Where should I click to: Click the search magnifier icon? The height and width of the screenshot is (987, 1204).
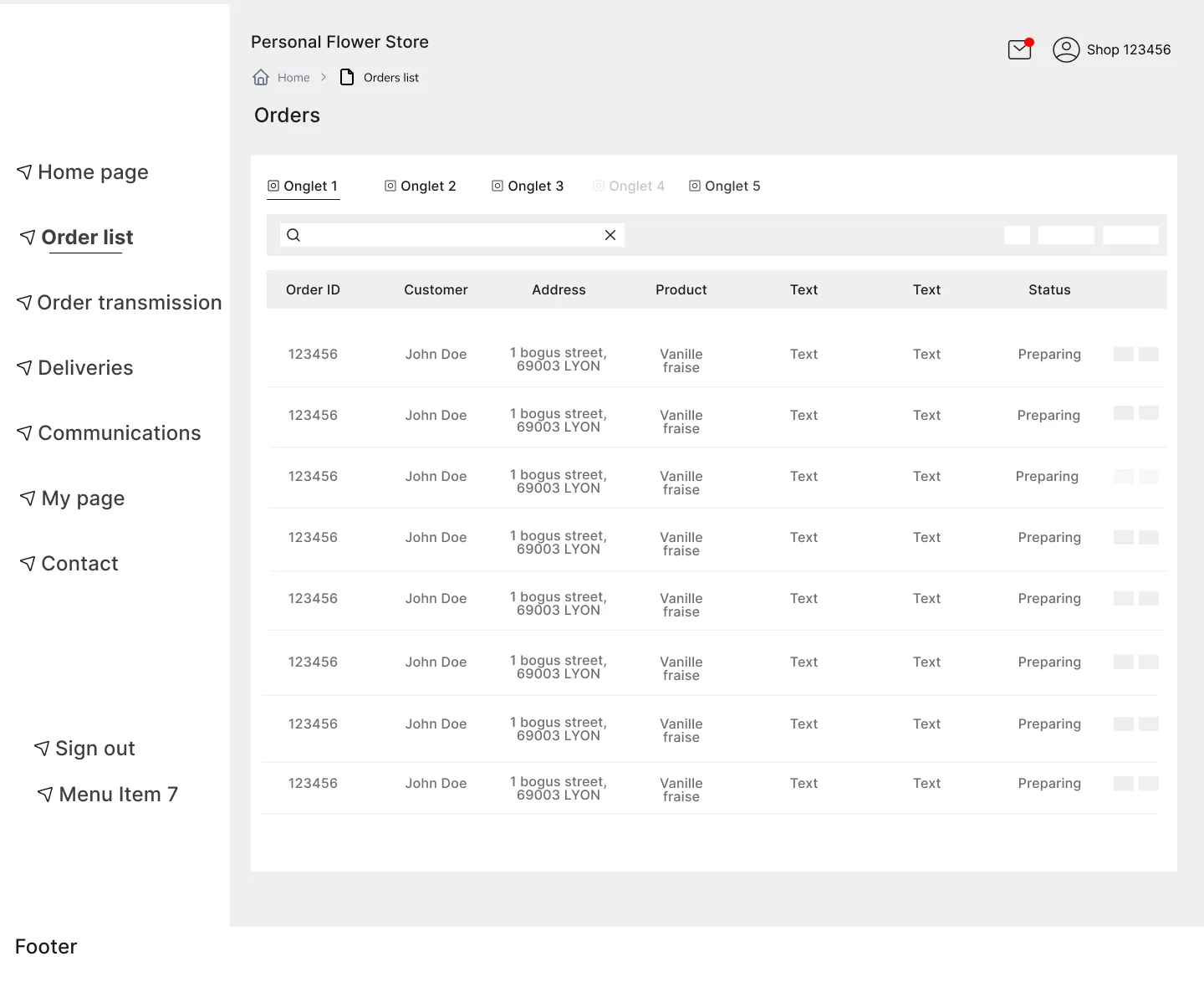tap(293, 235)
